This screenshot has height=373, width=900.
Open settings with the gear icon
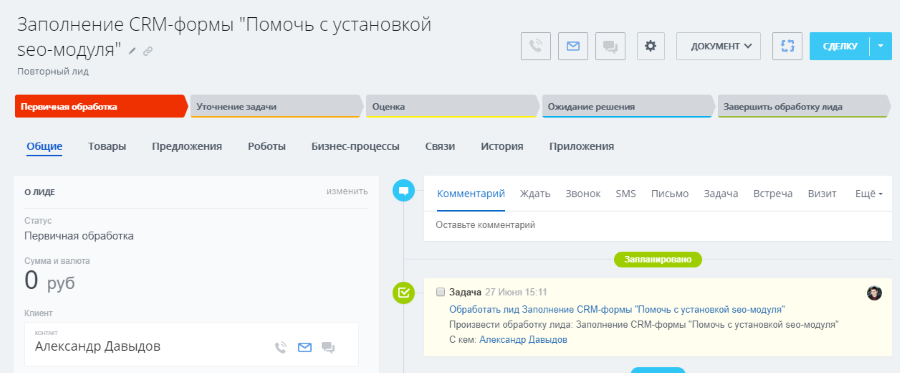[x=650, y=46]
